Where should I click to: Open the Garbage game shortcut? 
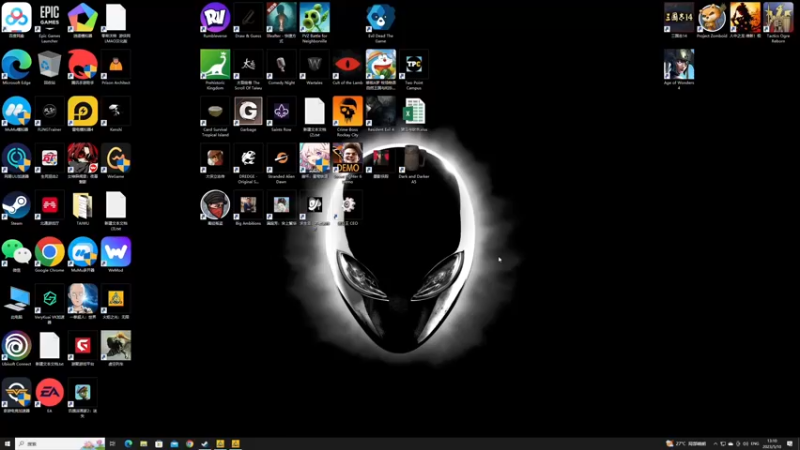pyautogui.click(x=248, y=115)
